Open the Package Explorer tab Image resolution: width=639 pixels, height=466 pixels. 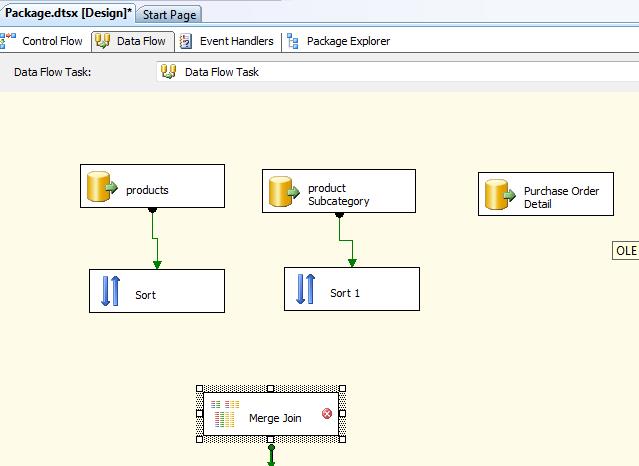(x=348, y=41)
